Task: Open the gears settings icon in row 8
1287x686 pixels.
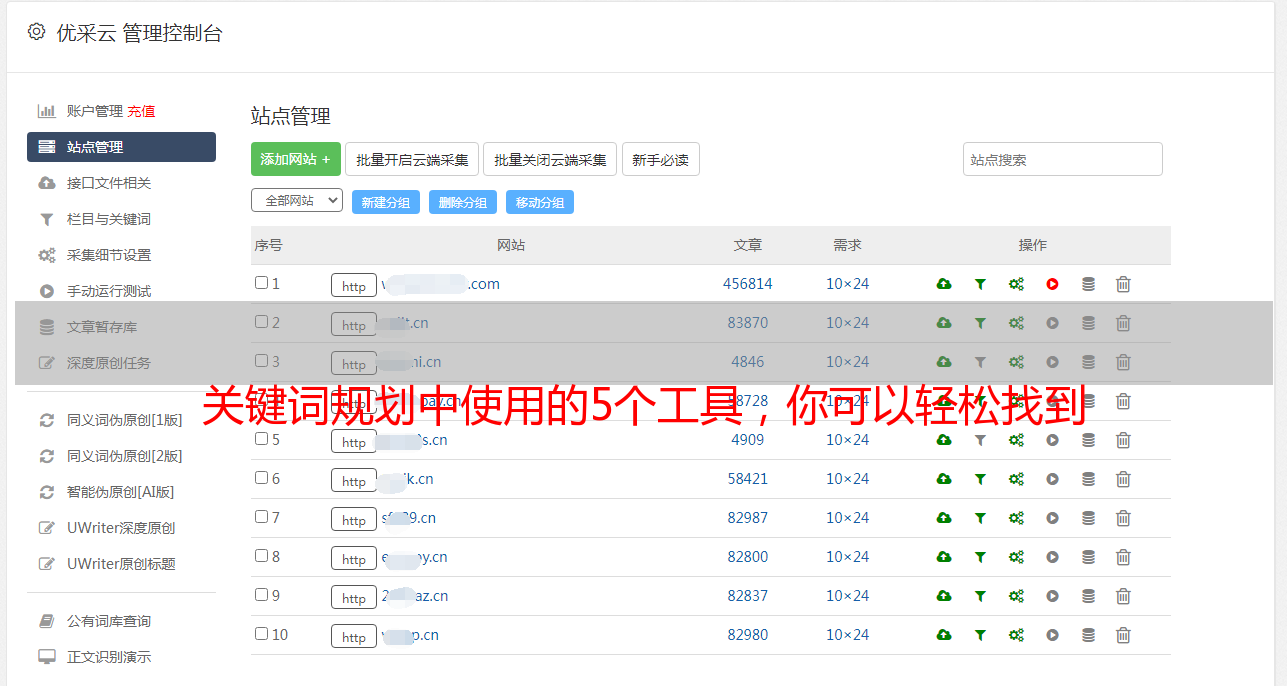Action: coord(1016,557)
